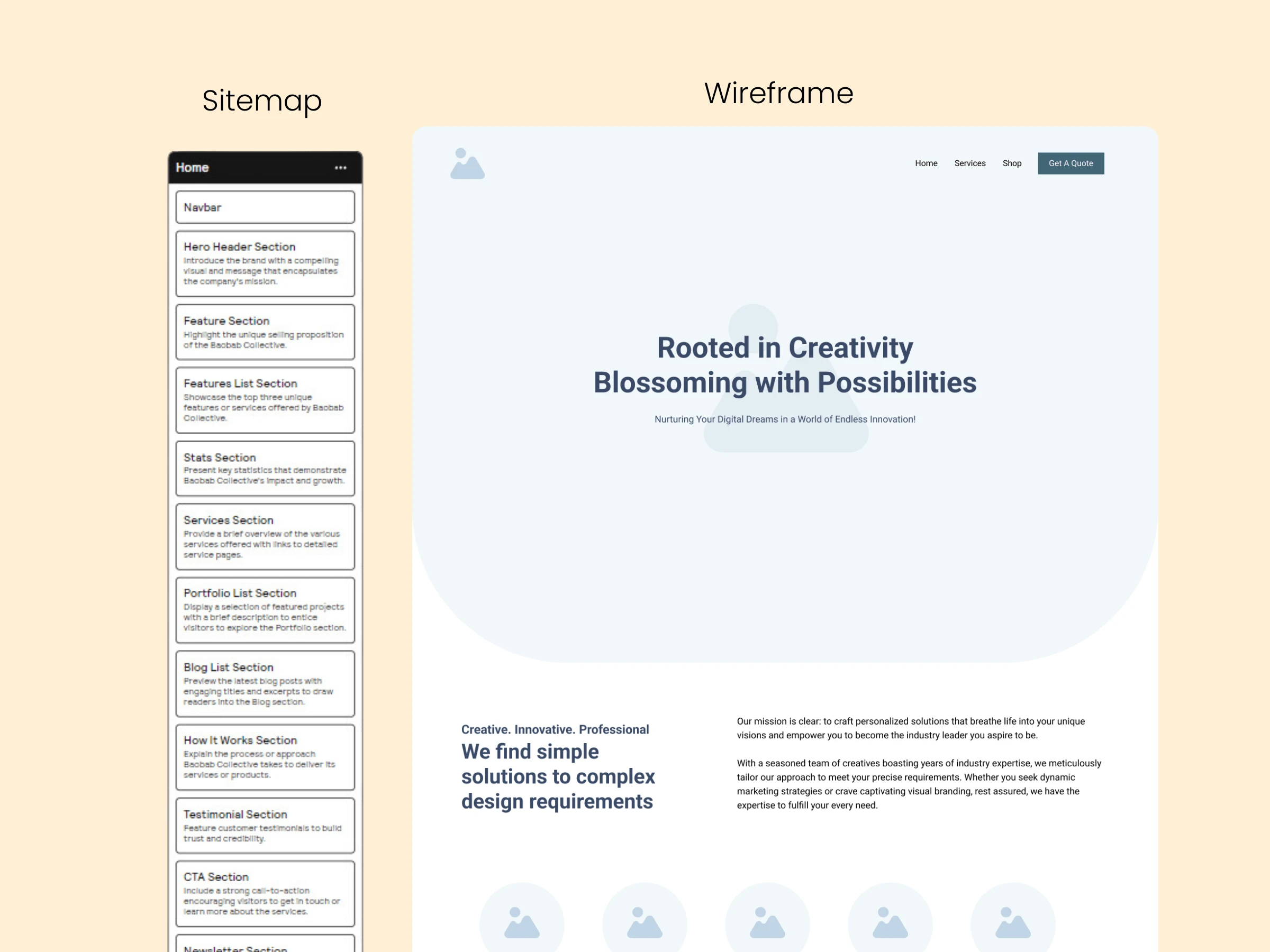Screen dimensions: 1270x952
Task: Click the ellipsis menu icon on Home node
Action: tap(341, 168)
